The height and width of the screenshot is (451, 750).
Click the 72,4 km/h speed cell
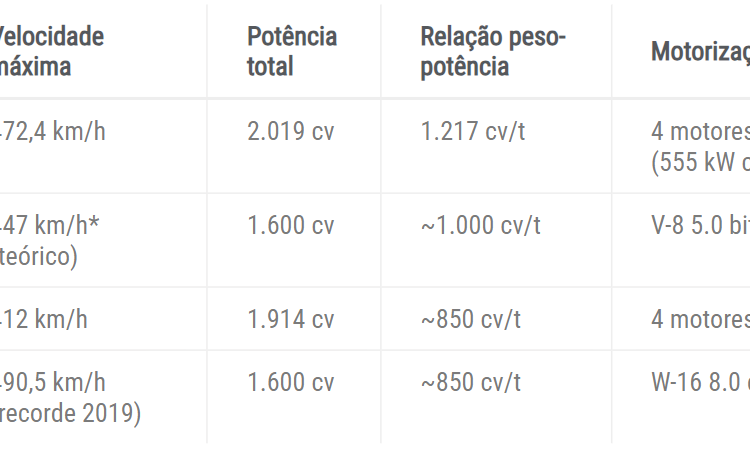[52, 132]
